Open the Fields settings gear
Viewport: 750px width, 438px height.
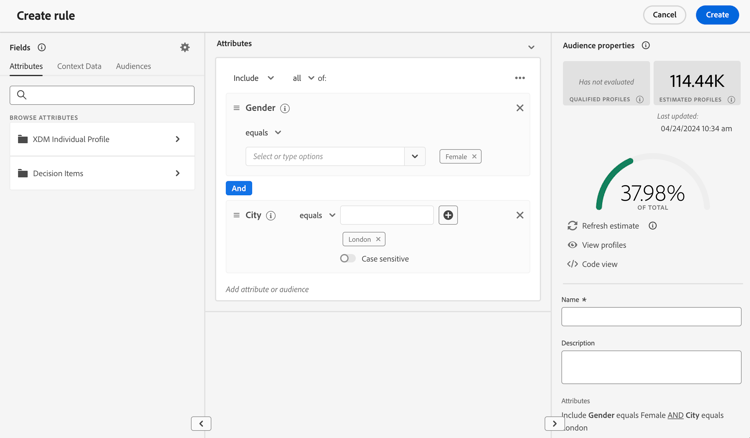[x=185, y=47]
